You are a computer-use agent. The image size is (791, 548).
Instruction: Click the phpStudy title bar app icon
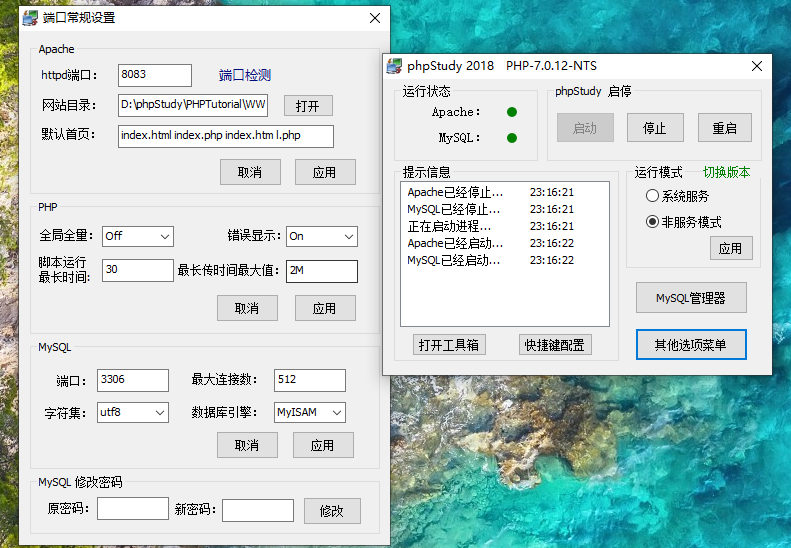tap(394, 66)
